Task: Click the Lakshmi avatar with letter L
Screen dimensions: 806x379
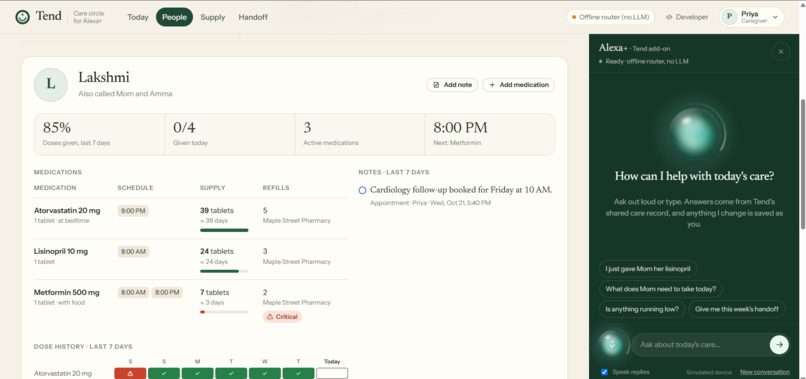Action: 51,85
